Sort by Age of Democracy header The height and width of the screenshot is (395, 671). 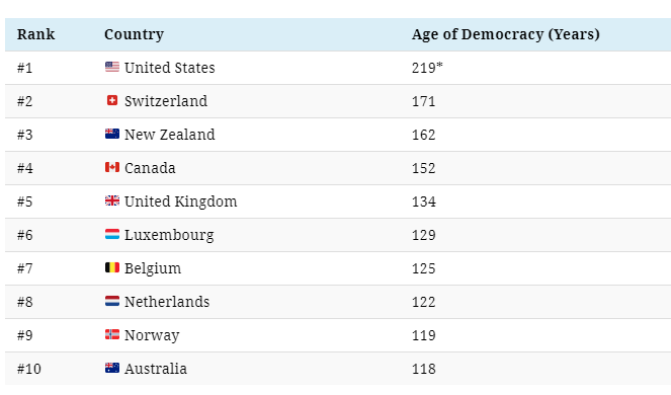[506, 34]
